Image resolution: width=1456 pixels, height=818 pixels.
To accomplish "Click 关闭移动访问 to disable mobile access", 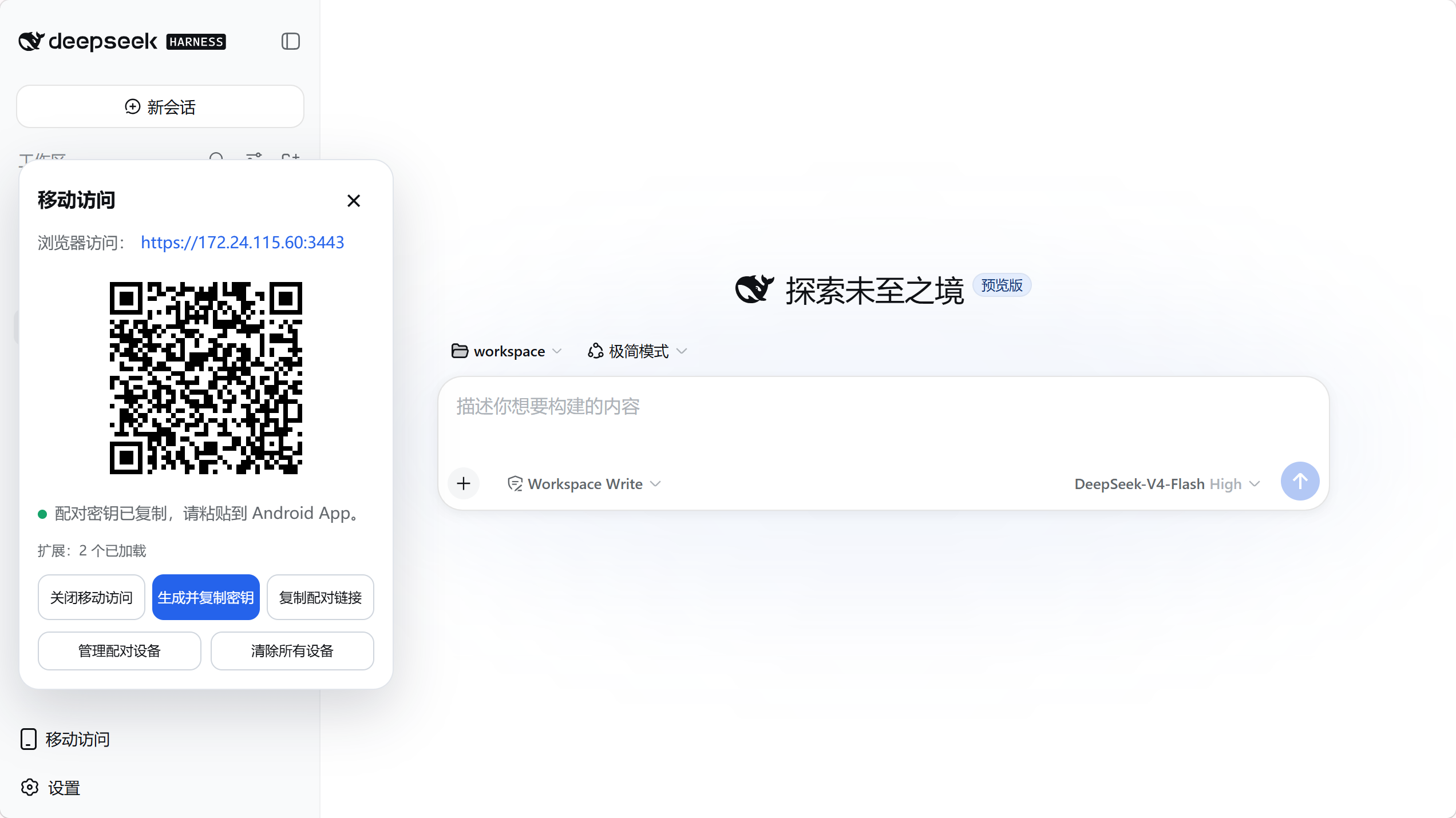I will pos(92,597).
